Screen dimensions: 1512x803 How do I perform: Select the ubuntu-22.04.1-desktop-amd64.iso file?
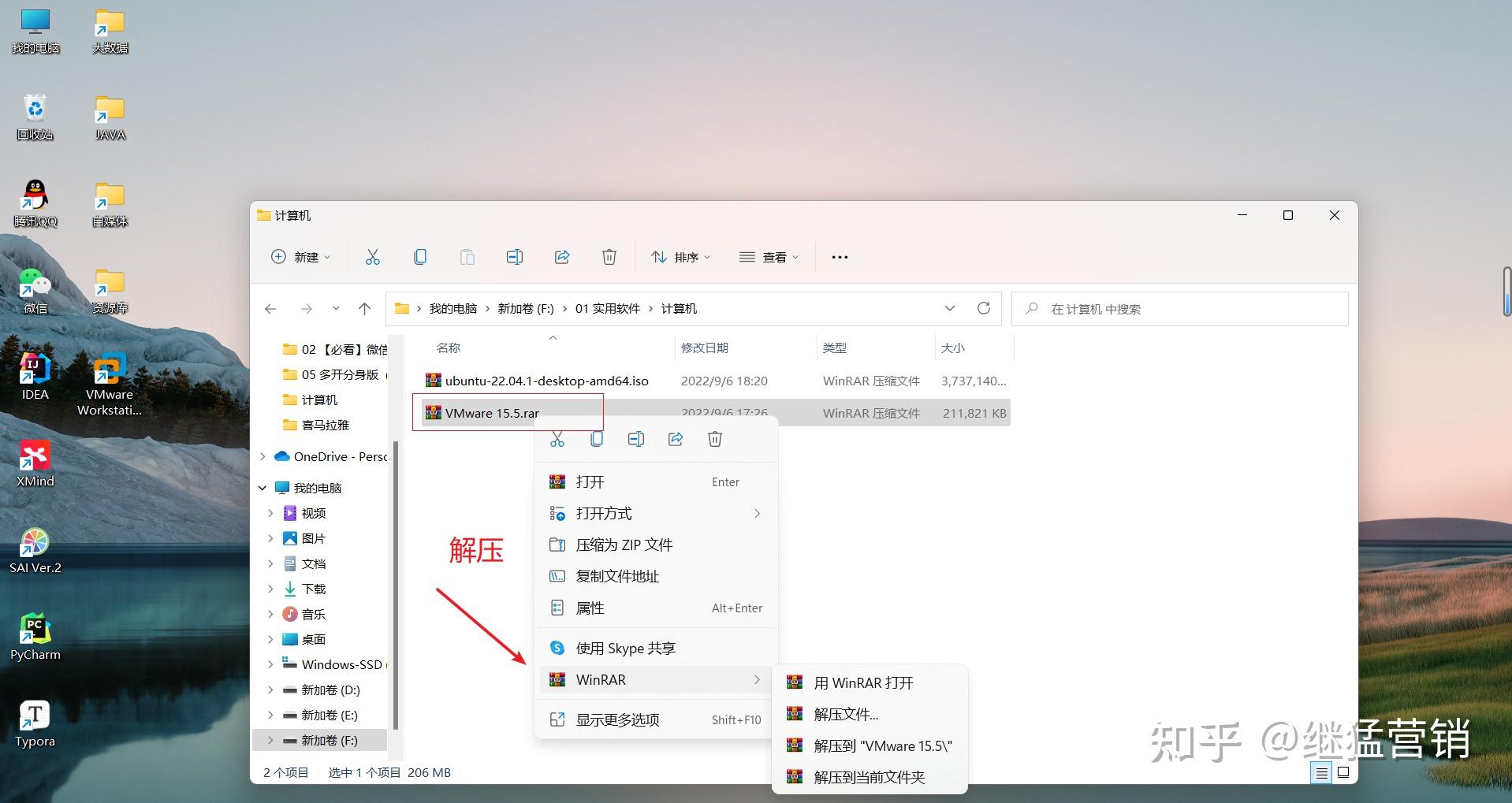pyautogui.click(x=716, y=381)
